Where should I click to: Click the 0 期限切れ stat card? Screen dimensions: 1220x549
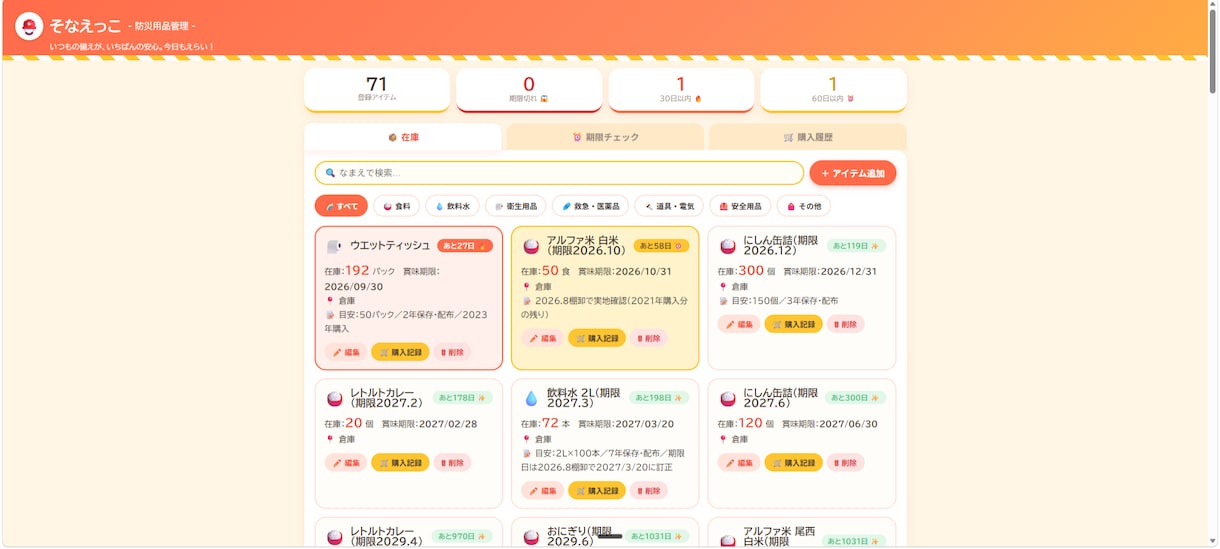529,89
